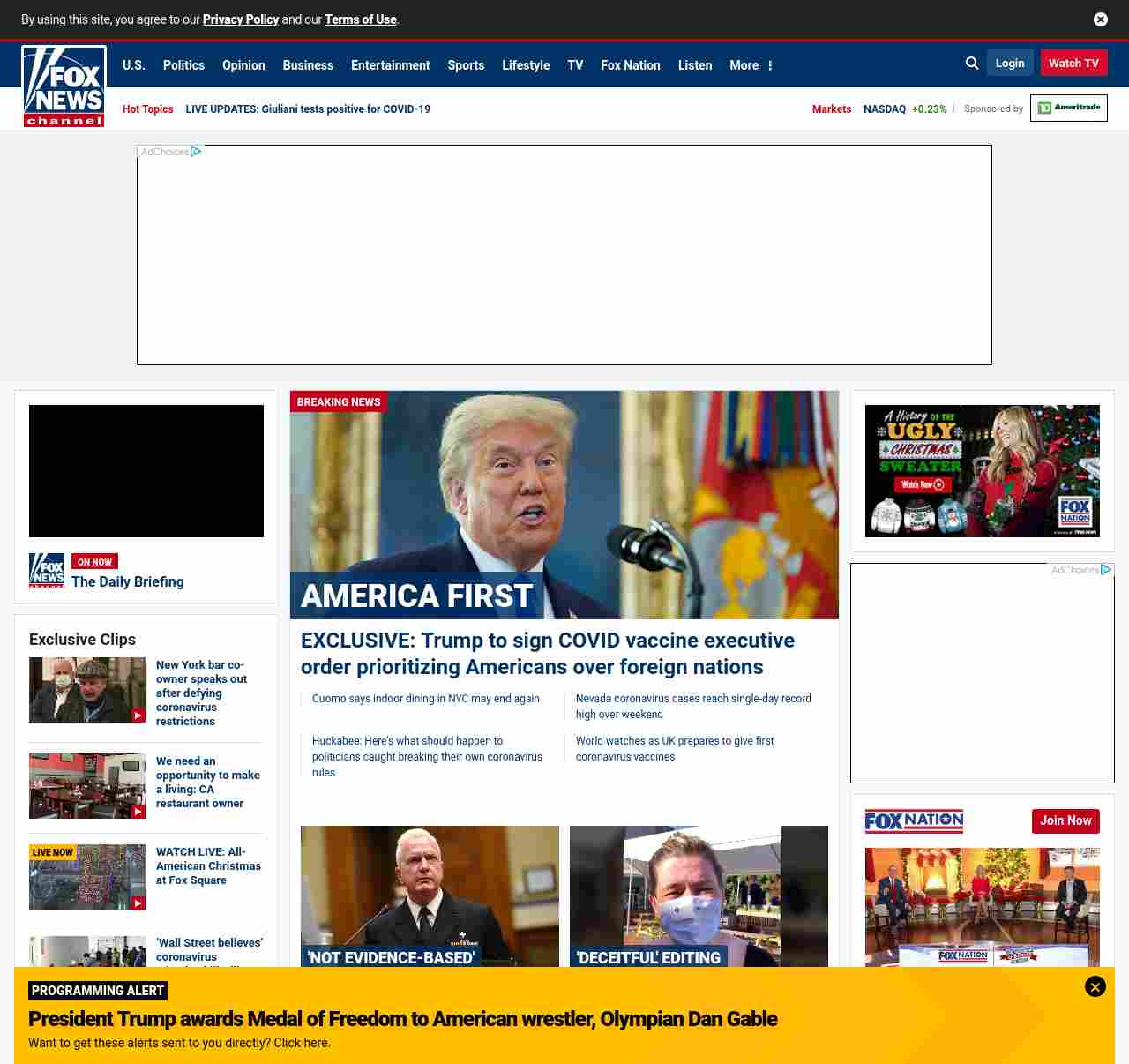Screen dimensions: 1129x1064
Task: Hit Join Now for Fox Nation
Action: pos(1065,821)
